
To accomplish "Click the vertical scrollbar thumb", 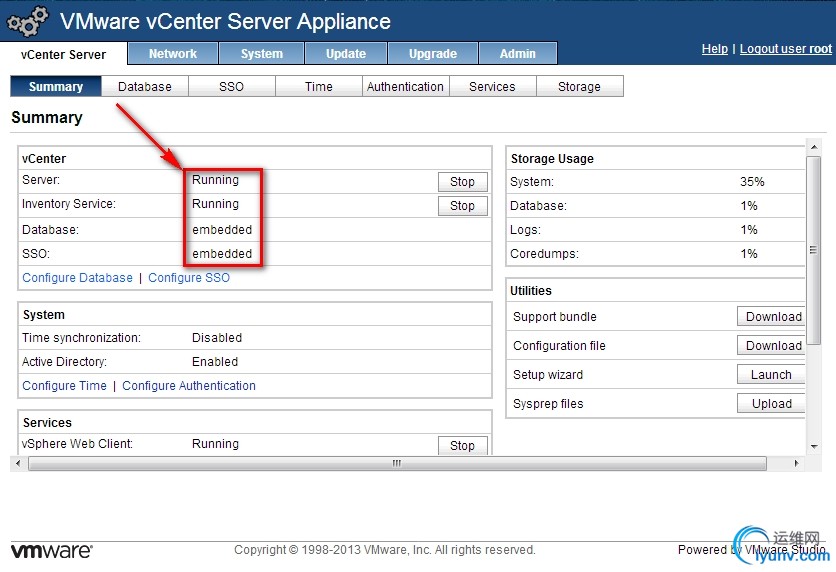I will point(814,251).
